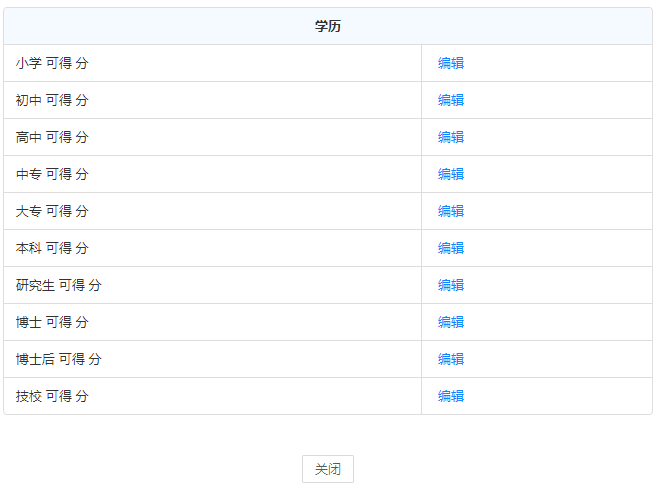Click the 博士后 可得 分 text
Image resolution: width=661 pixels, height=496 pixels.
tap(58, 359)
